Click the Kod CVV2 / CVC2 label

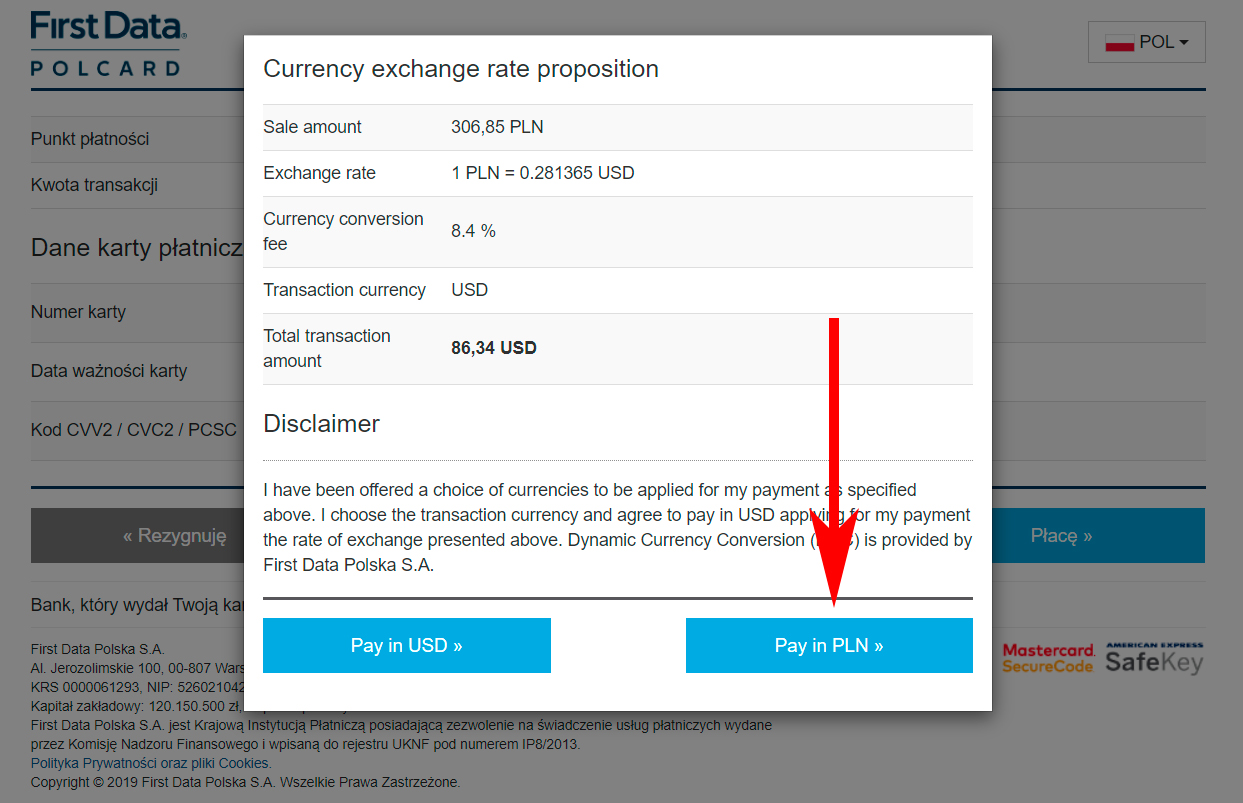pyautogui.click(x=133, y=430)
